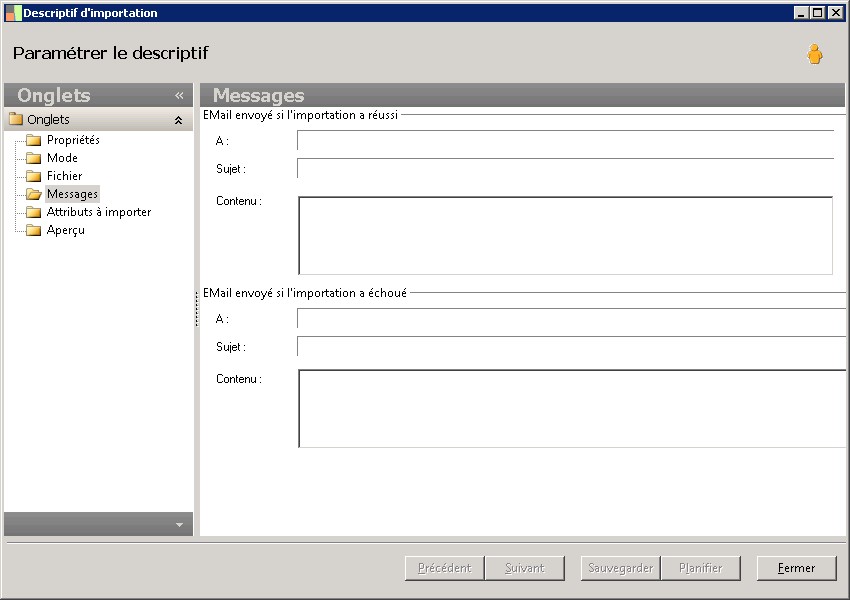This screenshot has width=850, height=600.
Task: Click the Onglets root folder icon
Action: click(x=16, y=119)
